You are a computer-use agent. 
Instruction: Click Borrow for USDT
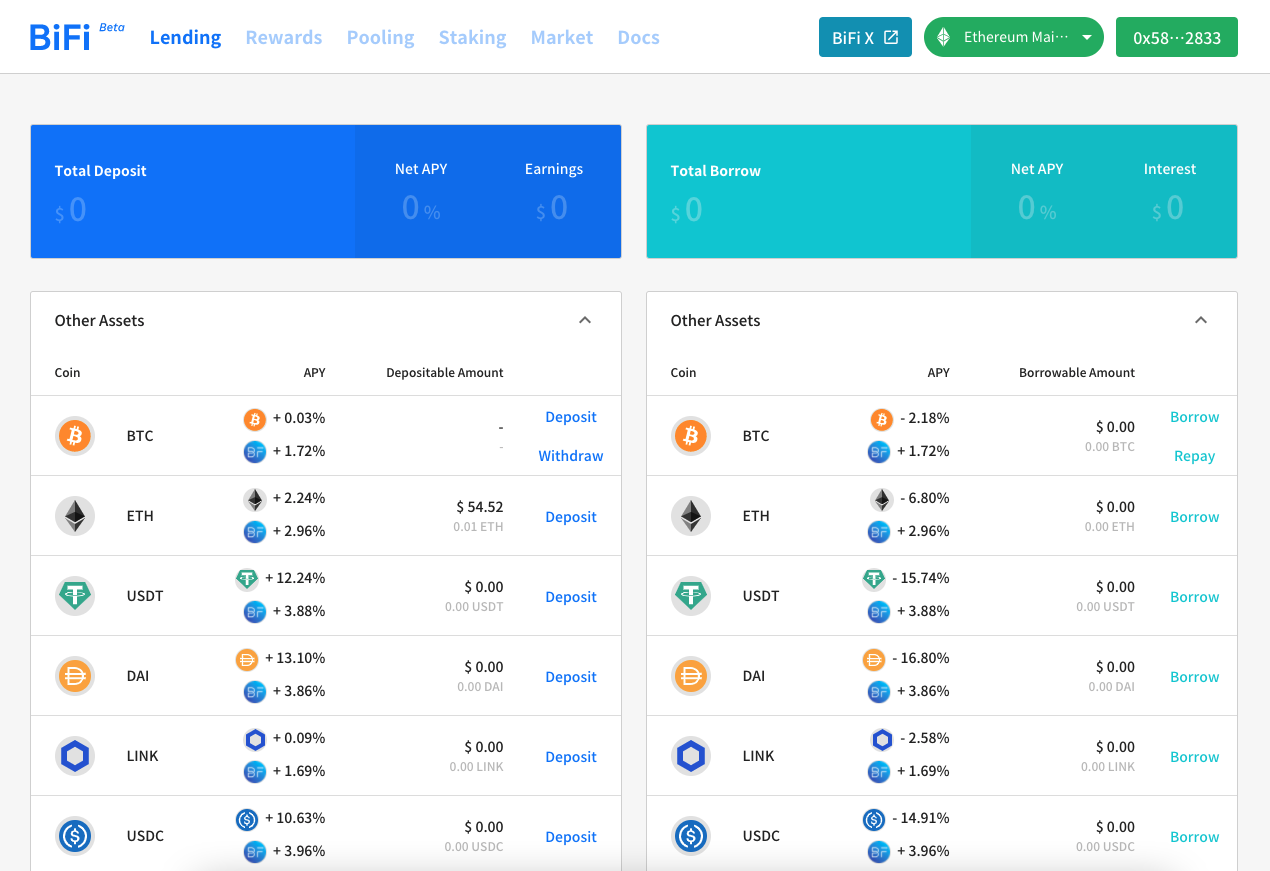(x=1195, y=597)
